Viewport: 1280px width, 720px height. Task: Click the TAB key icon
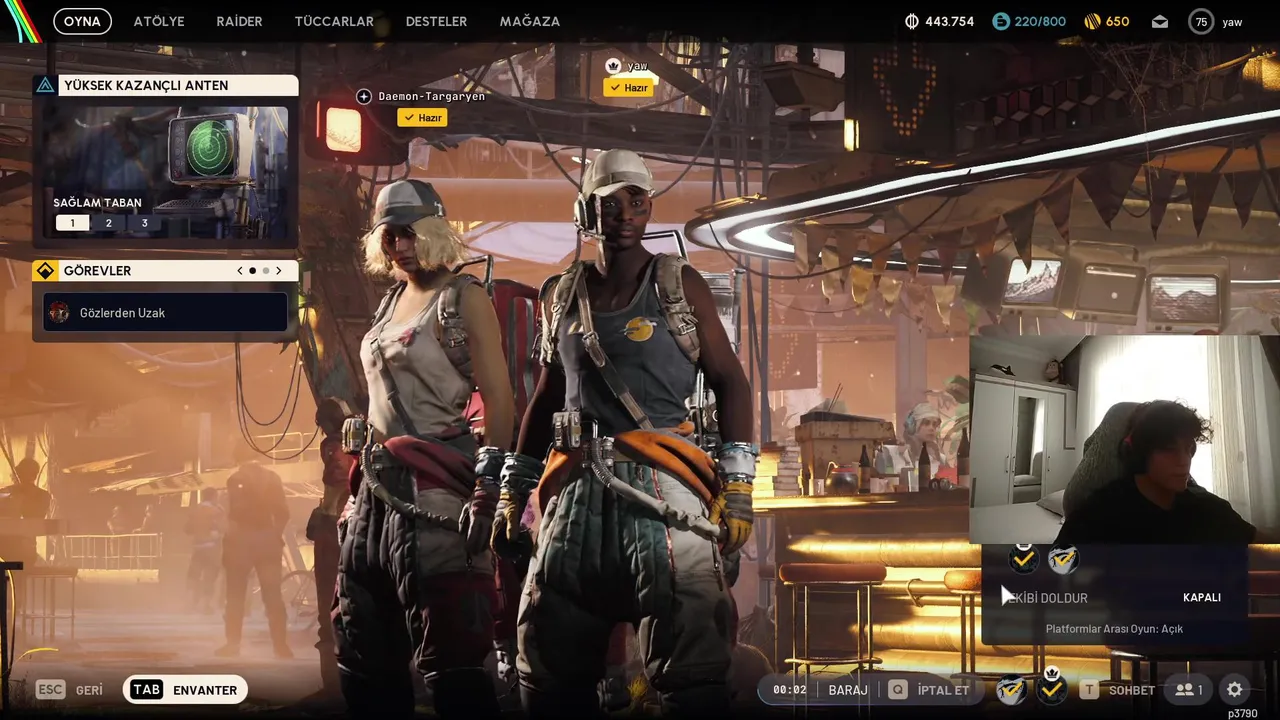(146, 690)
